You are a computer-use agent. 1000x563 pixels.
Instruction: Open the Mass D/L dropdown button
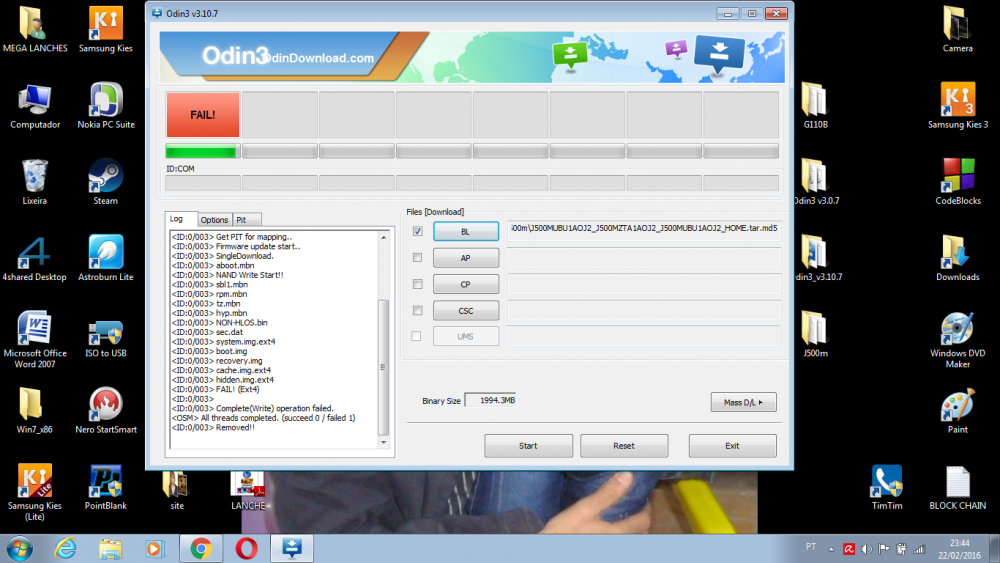click(743, 402)
